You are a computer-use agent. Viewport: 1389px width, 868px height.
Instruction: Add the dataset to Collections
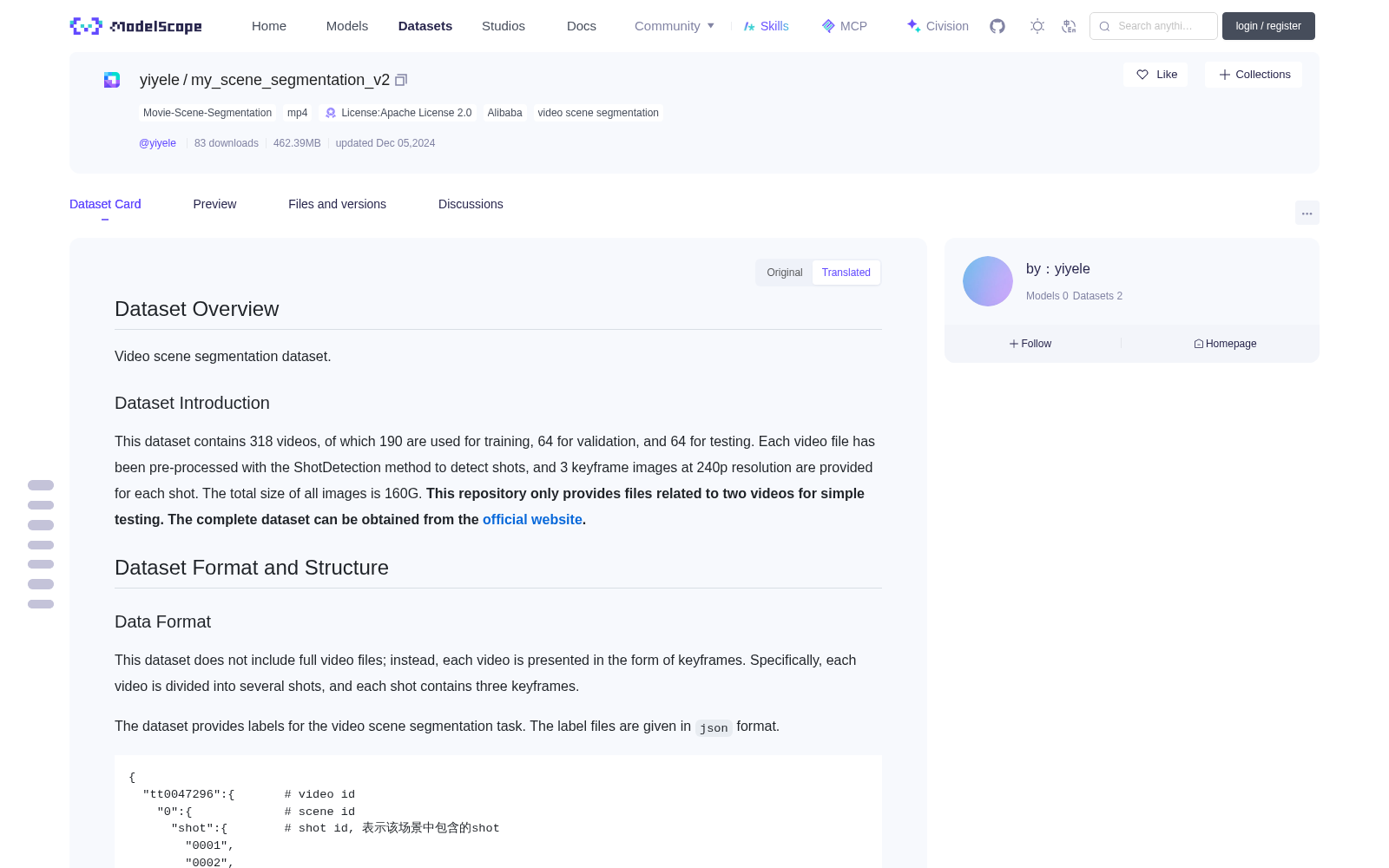tap(1254, 75)
